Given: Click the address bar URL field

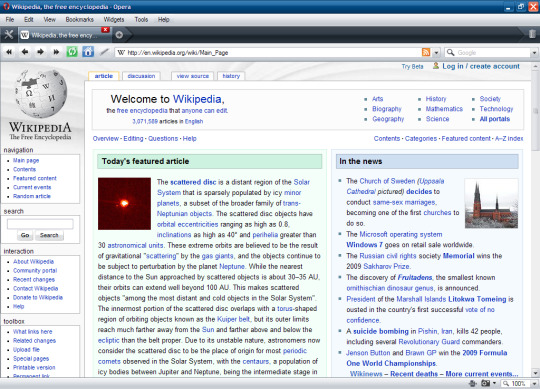Looking at the screenshot, I should click(273, 53).
